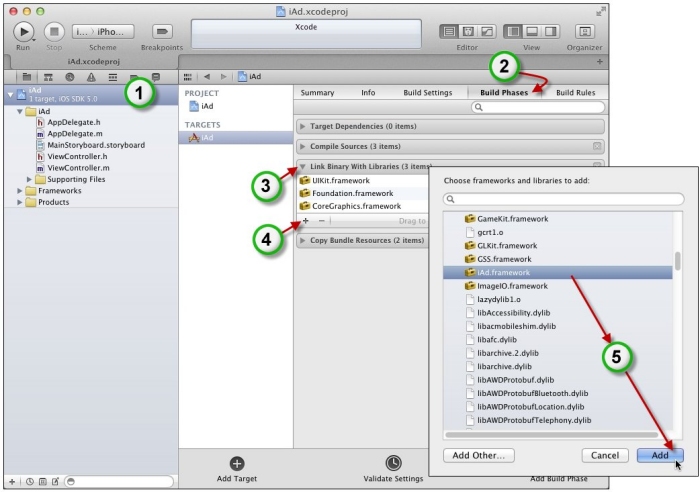Go forward with jump bar right arrow
The height and width of the screenshot is (492, 700).
pos(224,77)
